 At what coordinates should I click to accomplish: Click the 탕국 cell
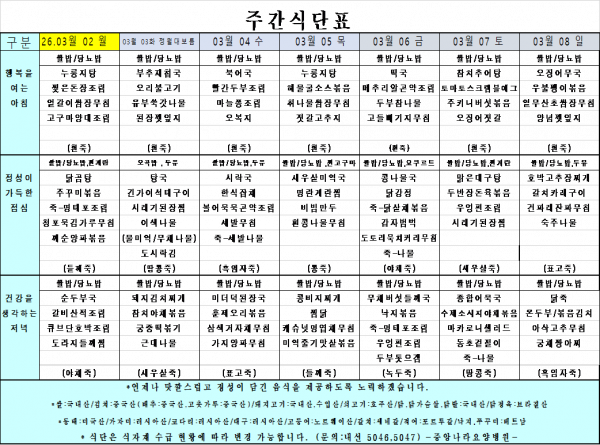click(158, 178)
